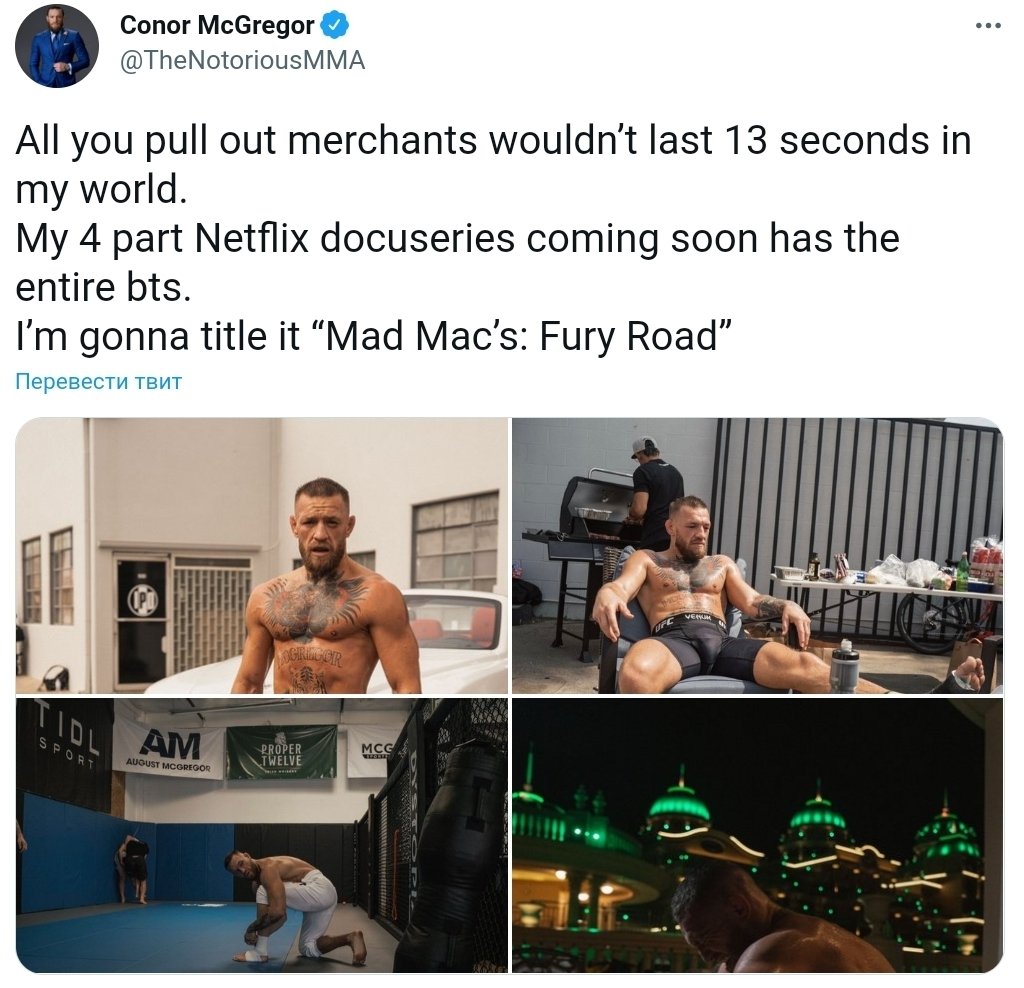This screenshot has height=988, width=1024.
Task: Open the @TheNotoriousMMA handle link
Action: [242, 61]
